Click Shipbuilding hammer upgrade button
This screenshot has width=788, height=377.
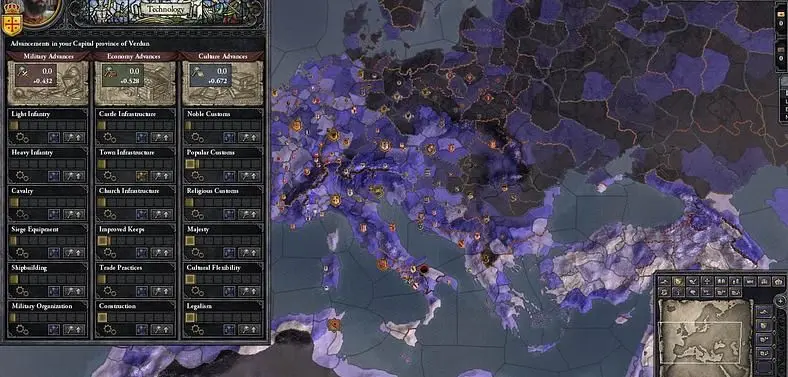[74, 291]
